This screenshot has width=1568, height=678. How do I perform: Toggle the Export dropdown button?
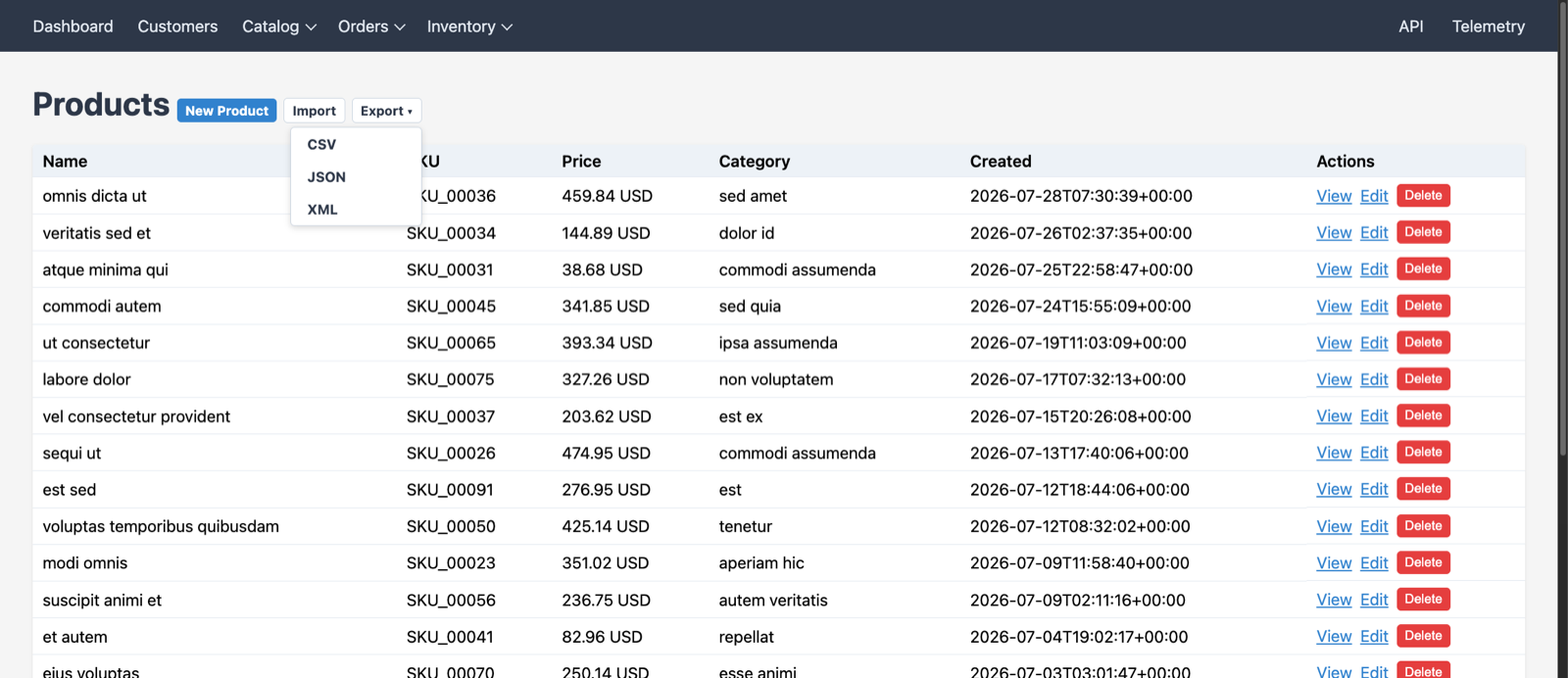pos(386,111)
